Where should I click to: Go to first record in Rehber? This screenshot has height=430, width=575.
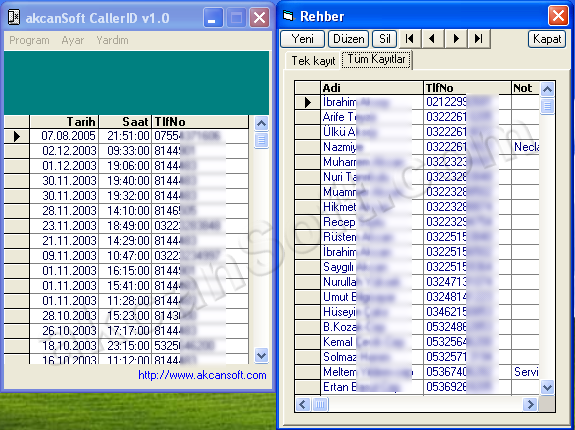[410, 38]
